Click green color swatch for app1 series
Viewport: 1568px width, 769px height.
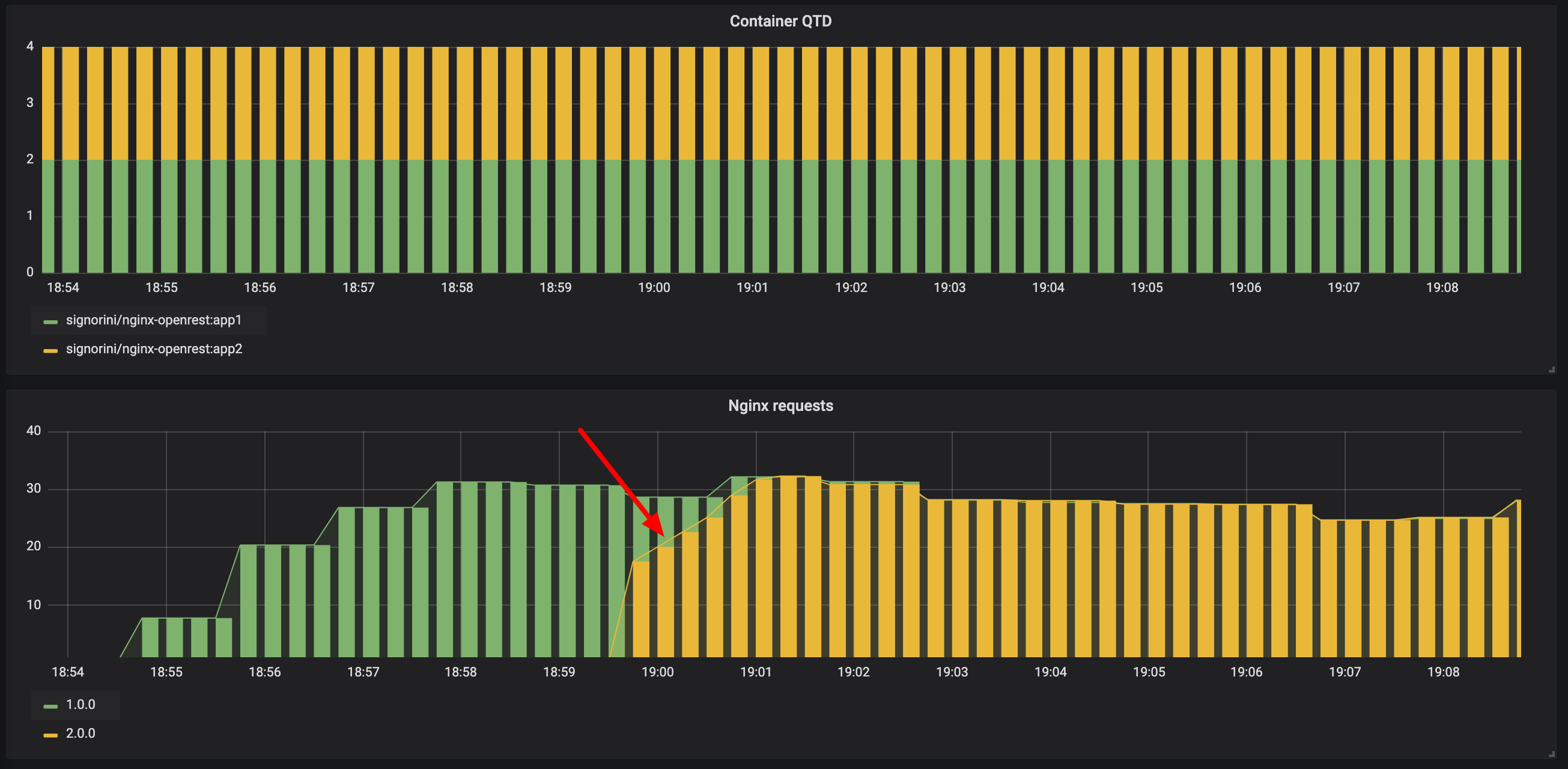[x=50, y=321]
